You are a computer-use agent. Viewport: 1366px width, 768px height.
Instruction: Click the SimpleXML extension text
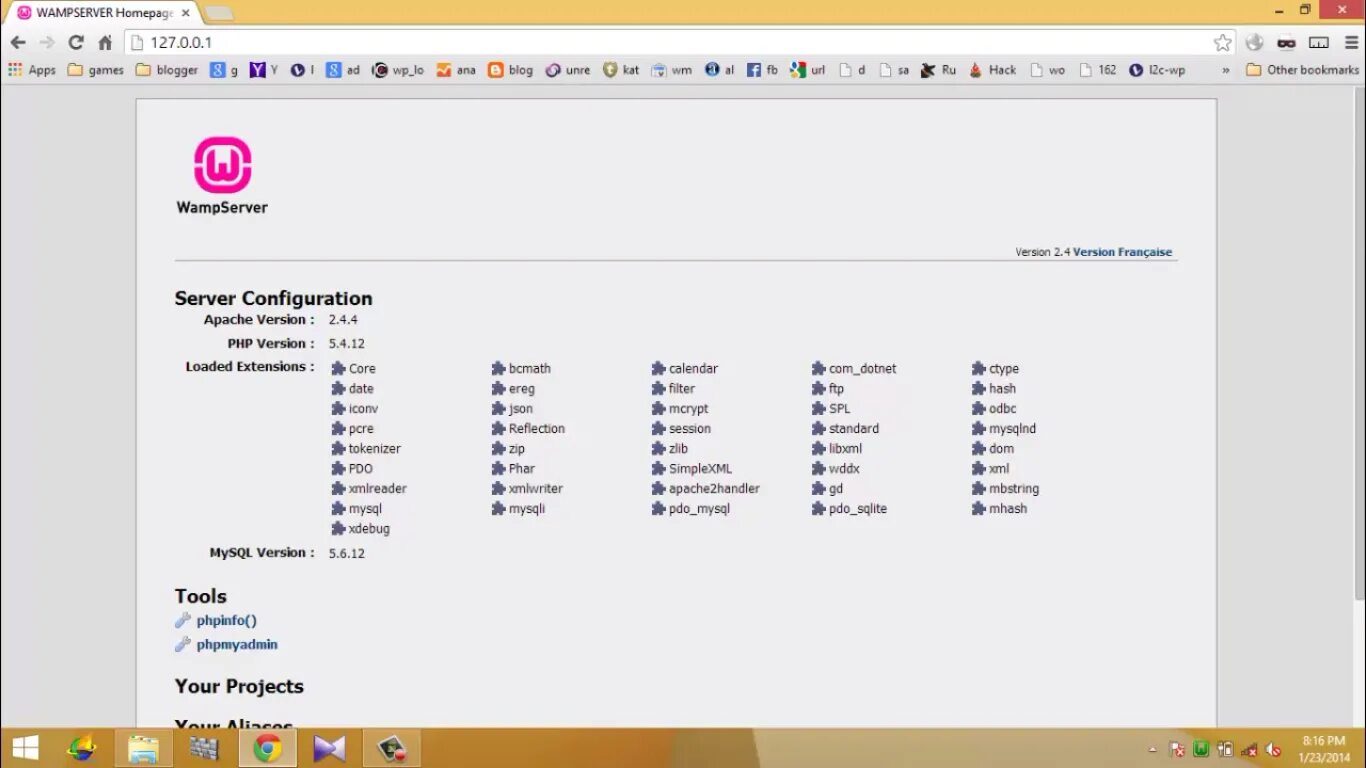[x=700, y=468]
